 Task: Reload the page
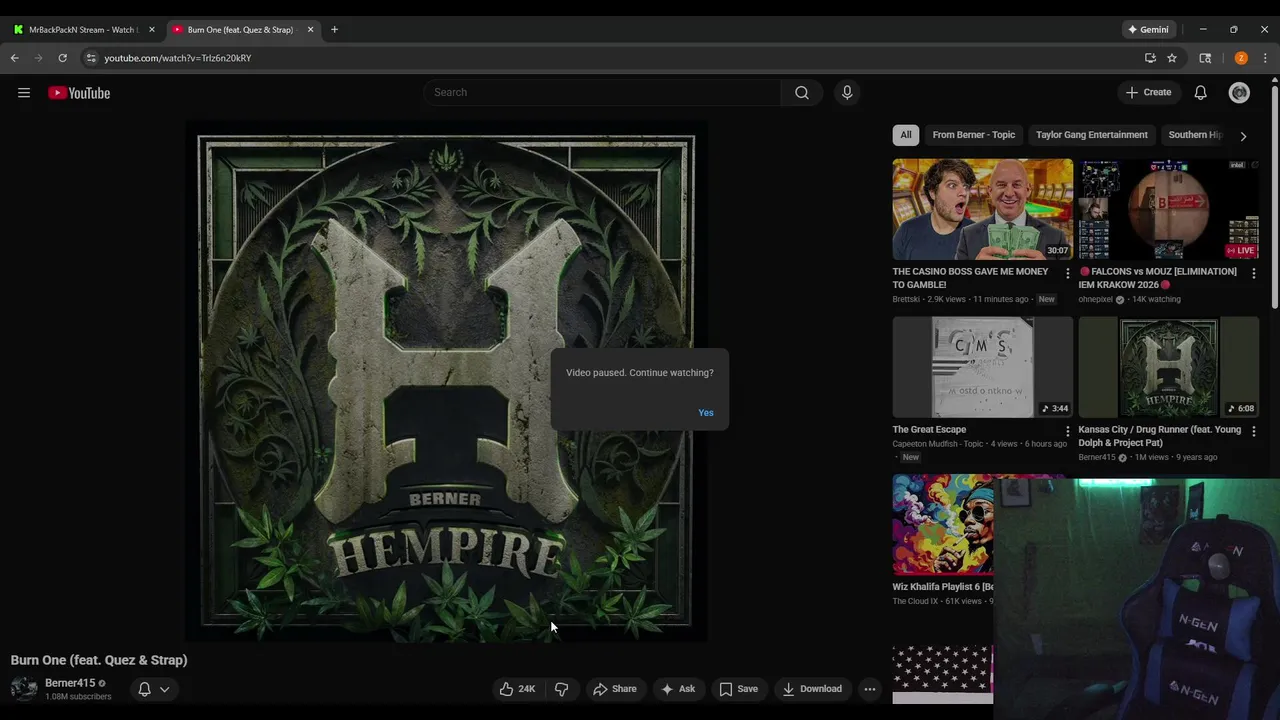click(x=62, y=58)
